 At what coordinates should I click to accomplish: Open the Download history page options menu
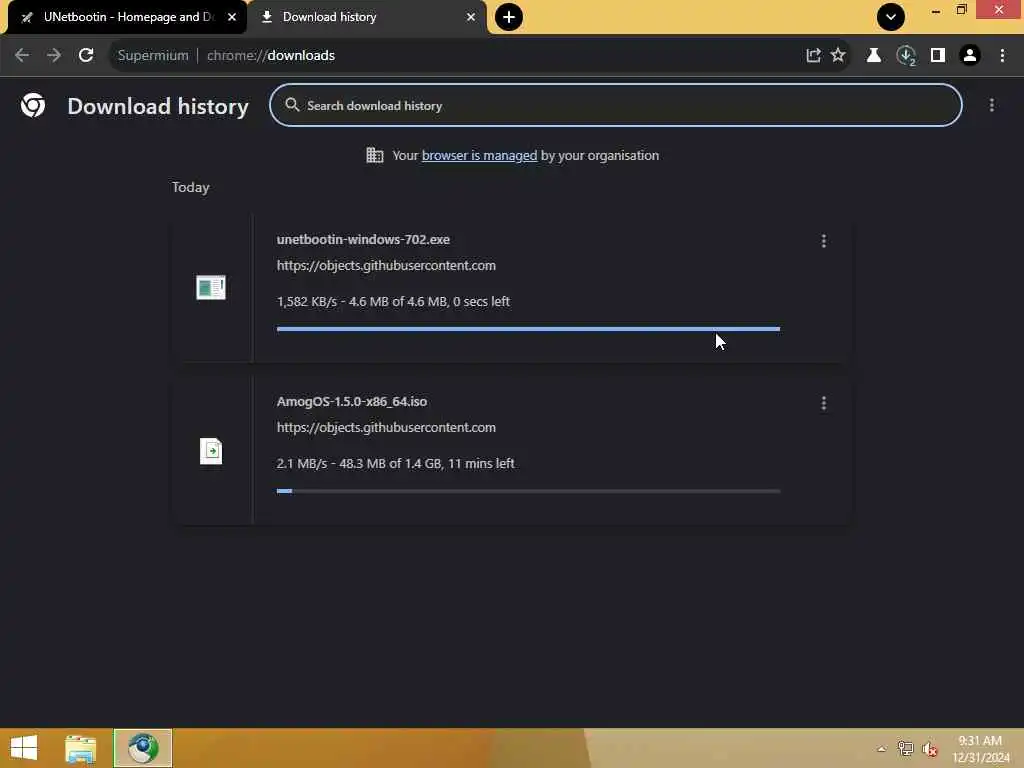point(991,105)
